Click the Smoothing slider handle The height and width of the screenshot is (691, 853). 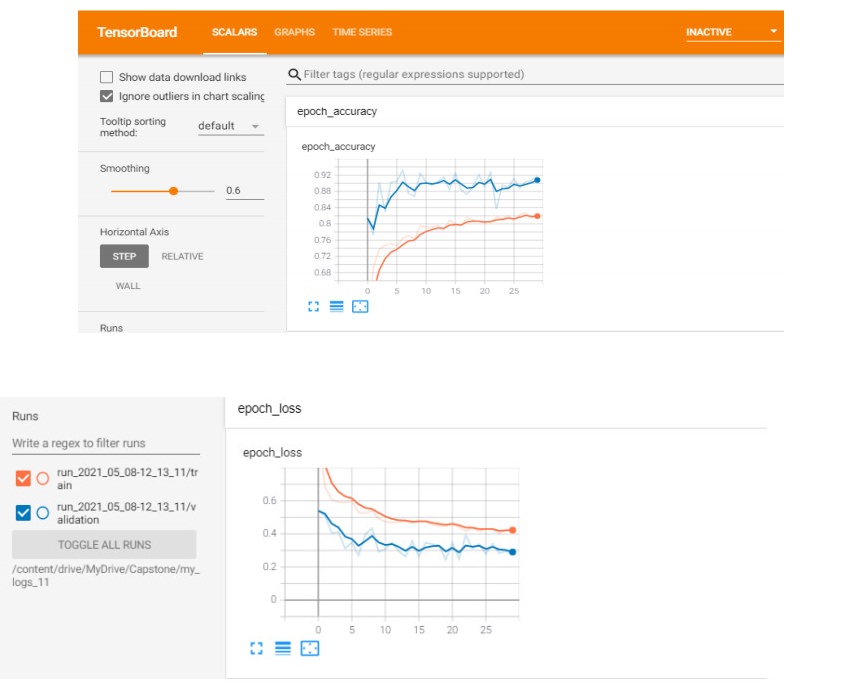tap(174, 190)
